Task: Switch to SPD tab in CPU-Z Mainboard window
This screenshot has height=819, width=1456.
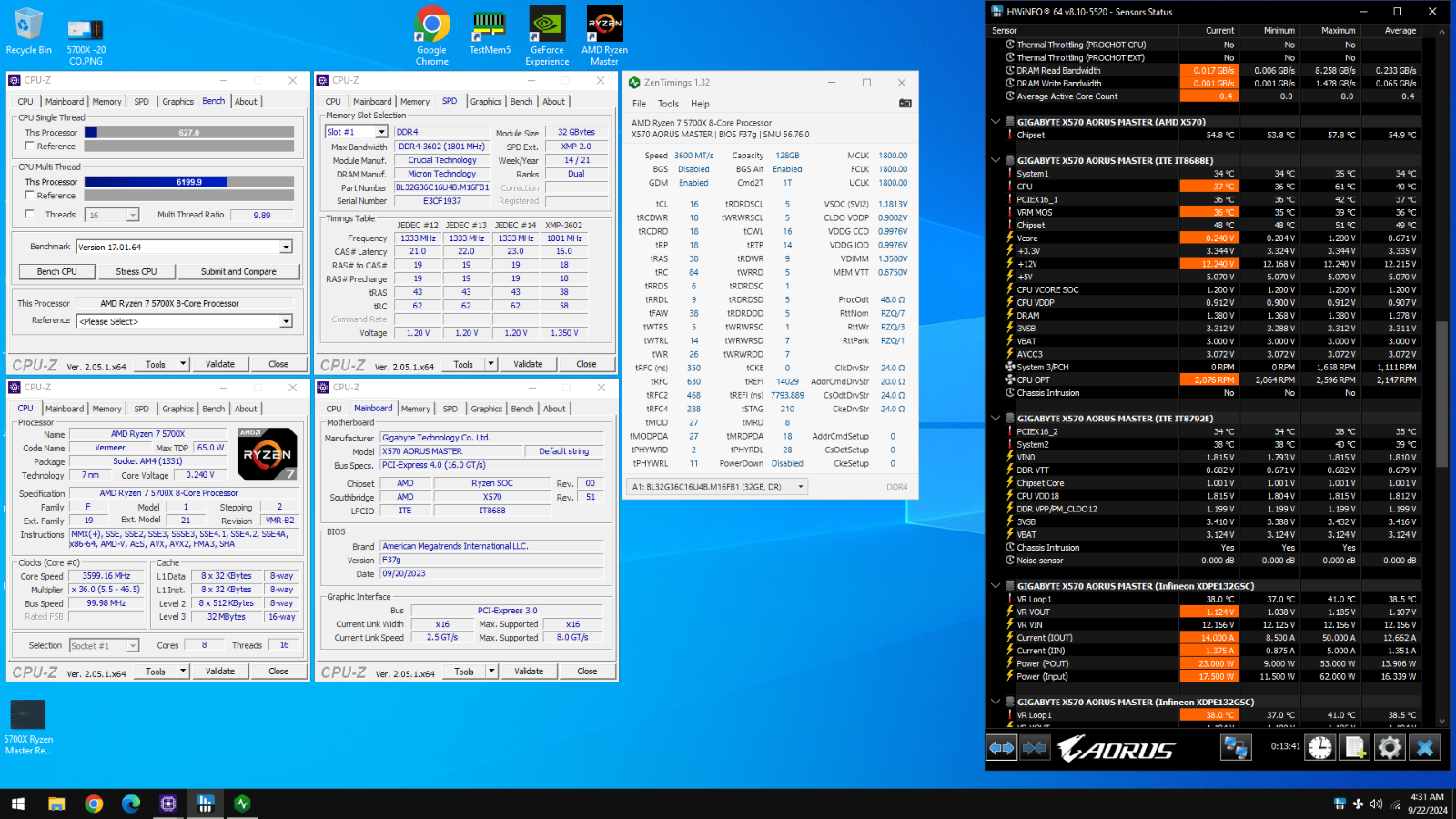Action: point(450,409)
